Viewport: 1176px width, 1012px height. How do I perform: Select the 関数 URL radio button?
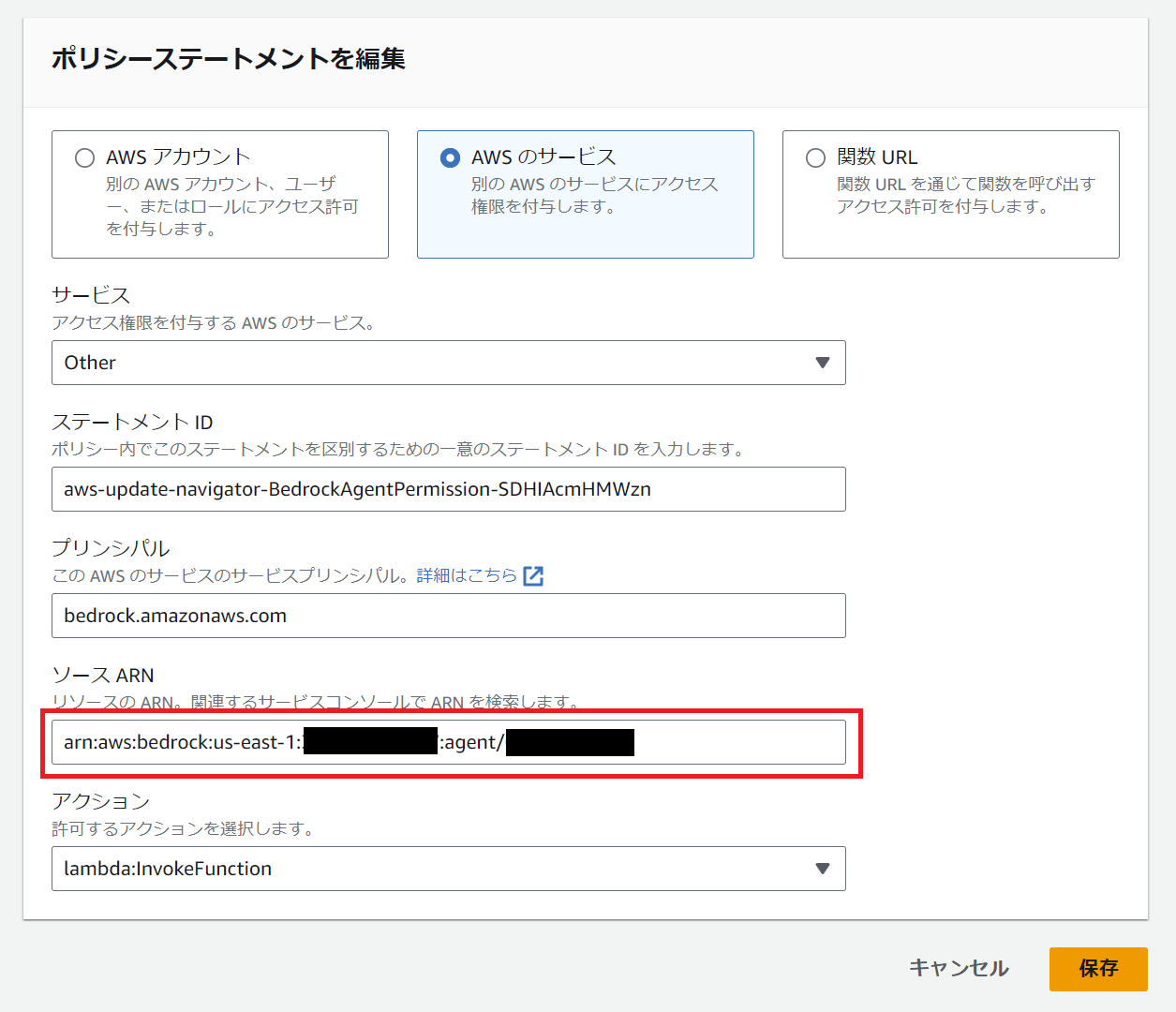coord(815,157)
